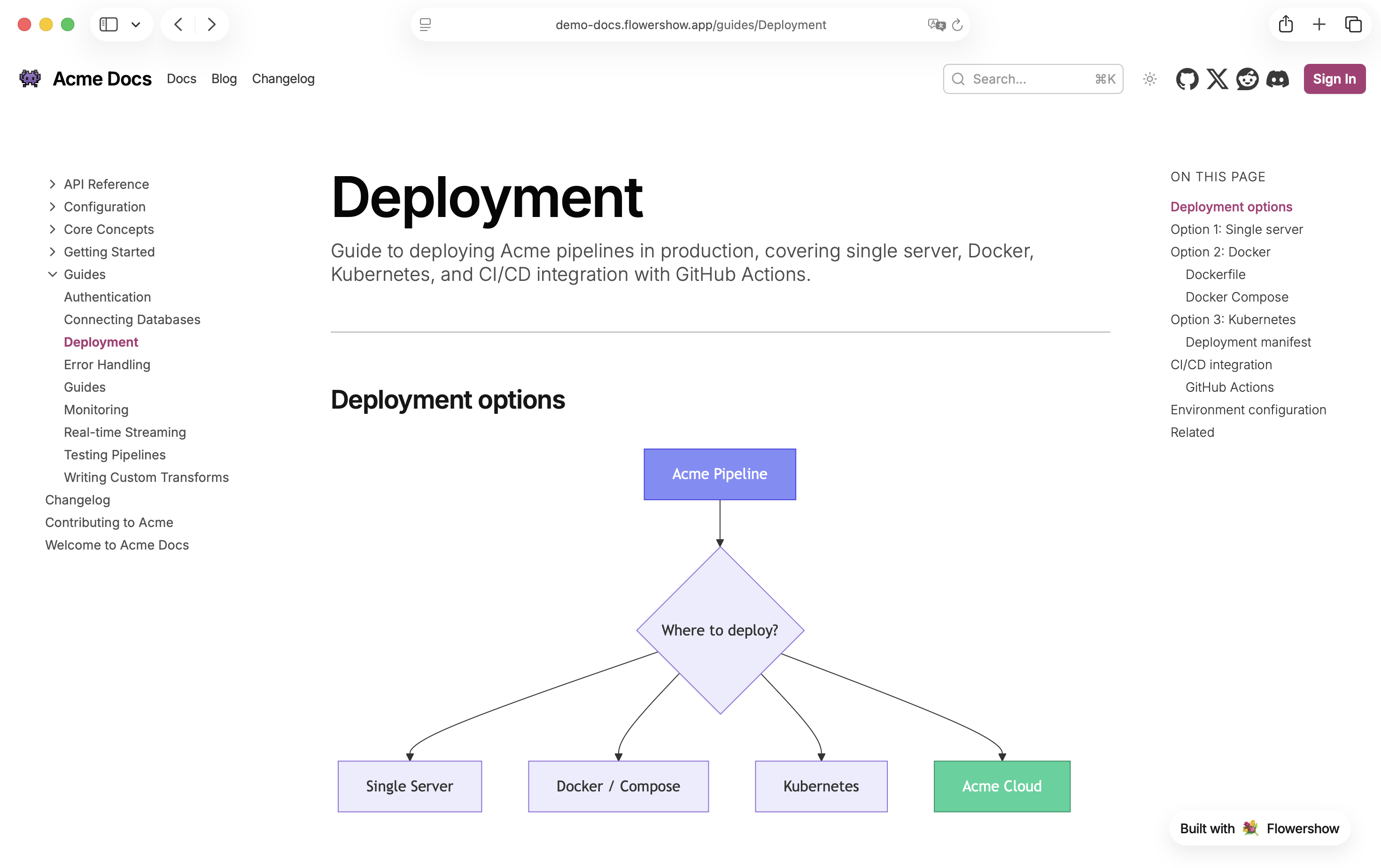Click the Acme Docs monster logo
1381x868 pixels.
tap(30, 78)
